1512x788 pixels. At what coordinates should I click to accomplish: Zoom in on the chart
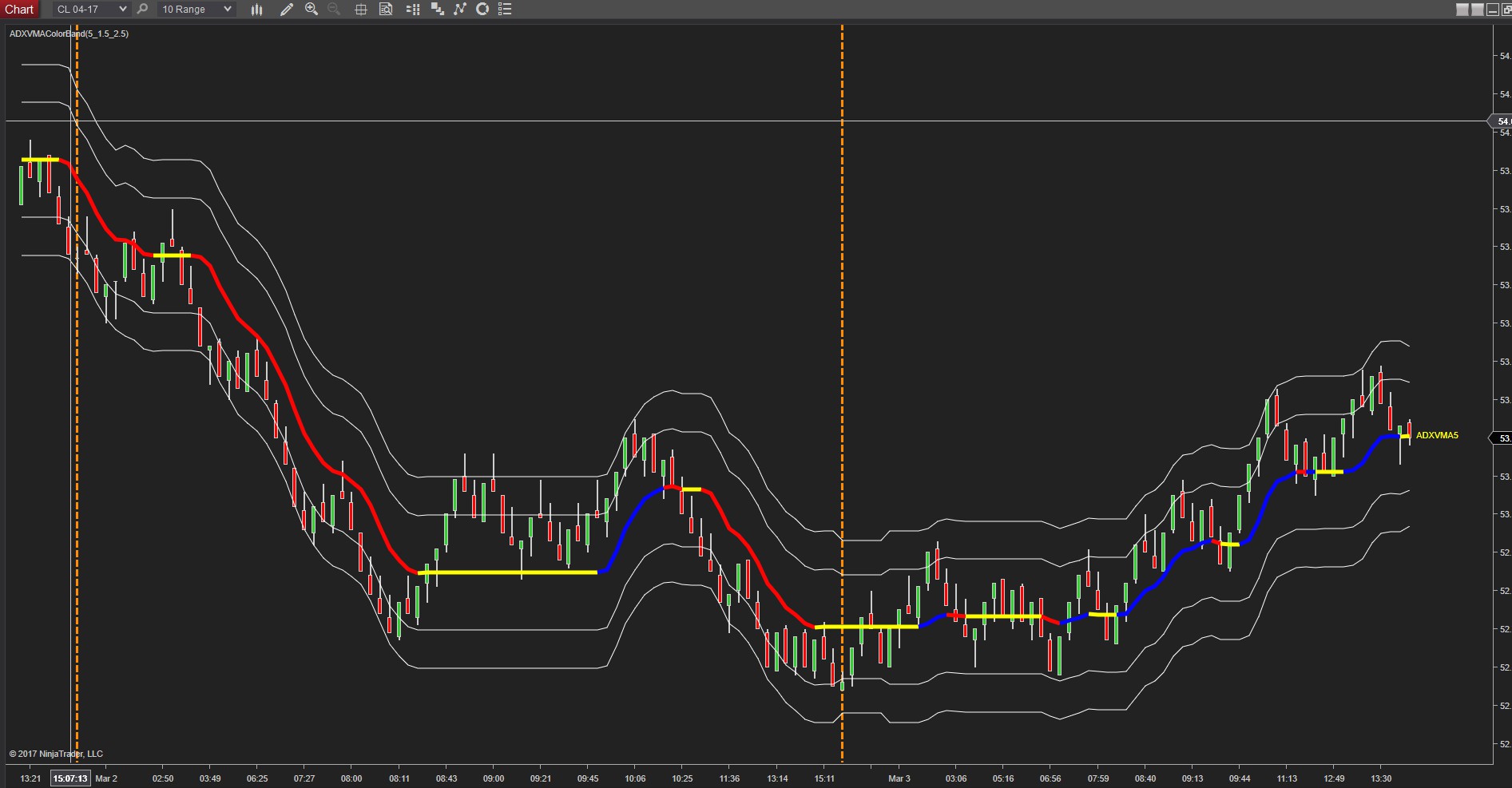312,10
